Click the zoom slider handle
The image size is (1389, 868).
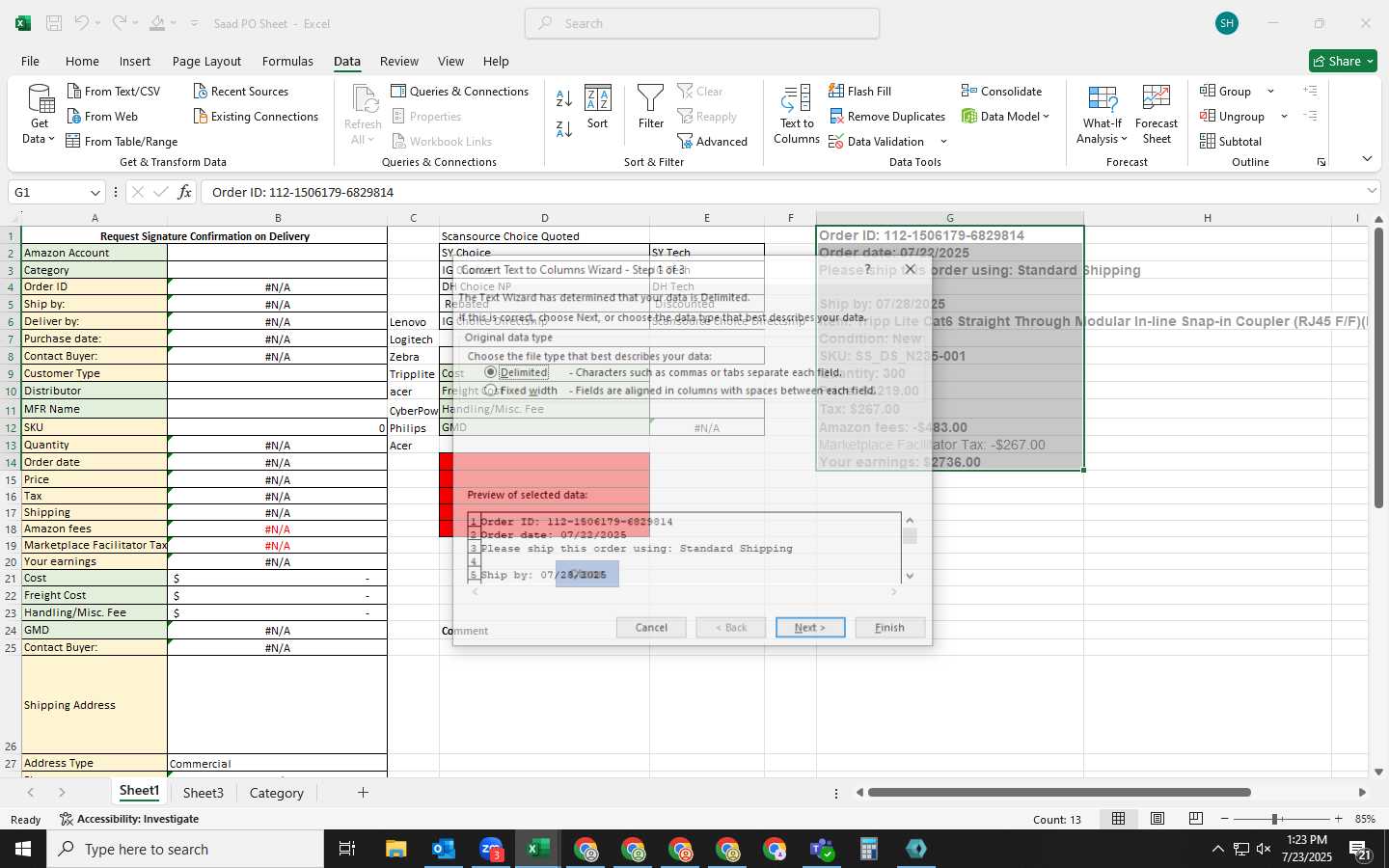1274,819
